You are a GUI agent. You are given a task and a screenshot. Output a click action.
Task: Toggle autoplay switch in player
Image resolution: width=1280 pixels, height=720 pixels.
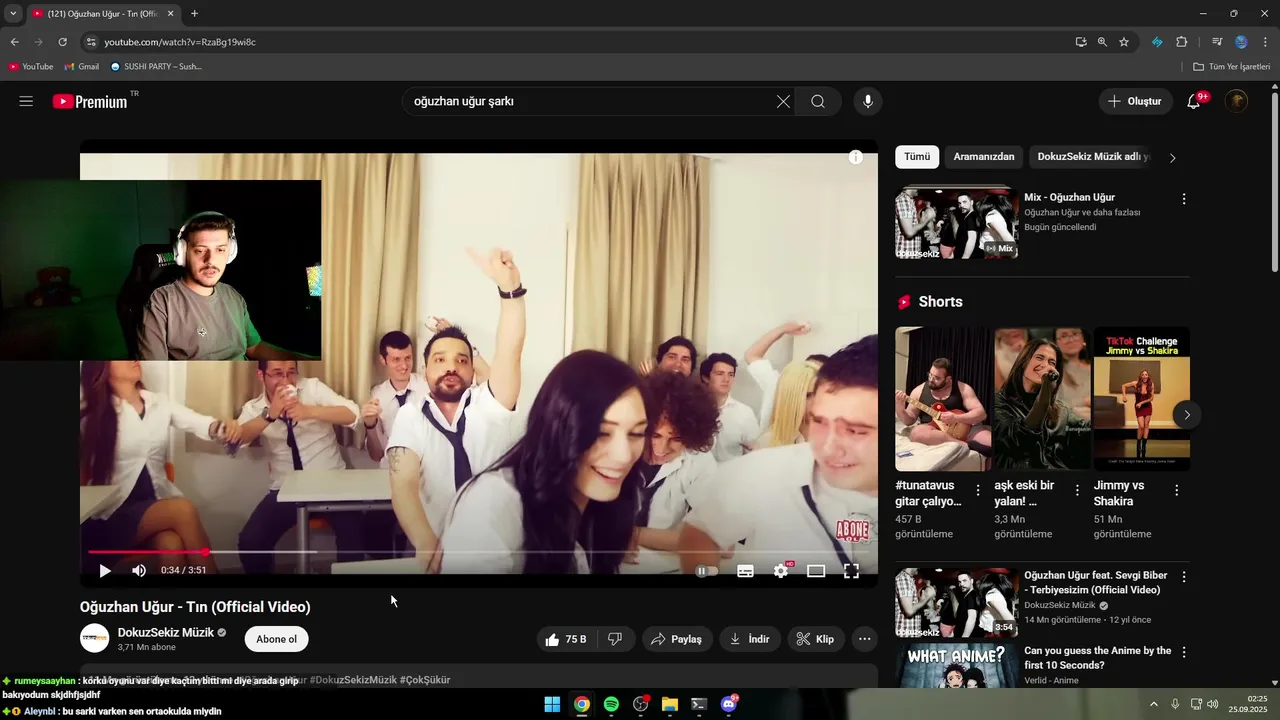click(707, 571)
